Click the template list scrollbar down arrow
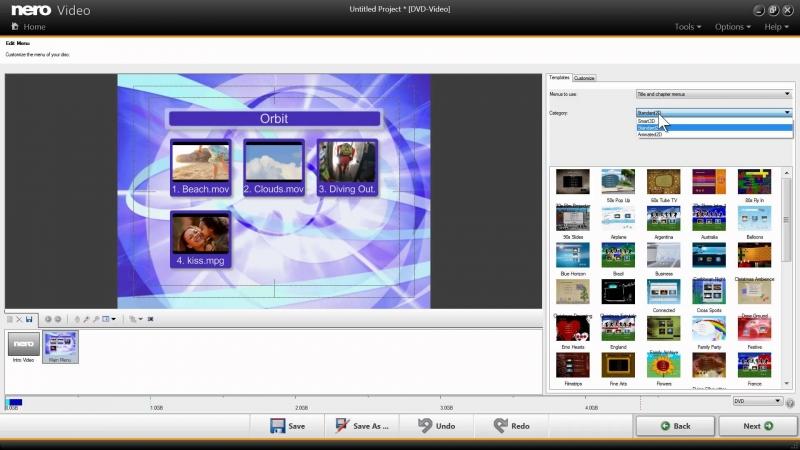This screenshot has width=800, height=450. point(786,387)
